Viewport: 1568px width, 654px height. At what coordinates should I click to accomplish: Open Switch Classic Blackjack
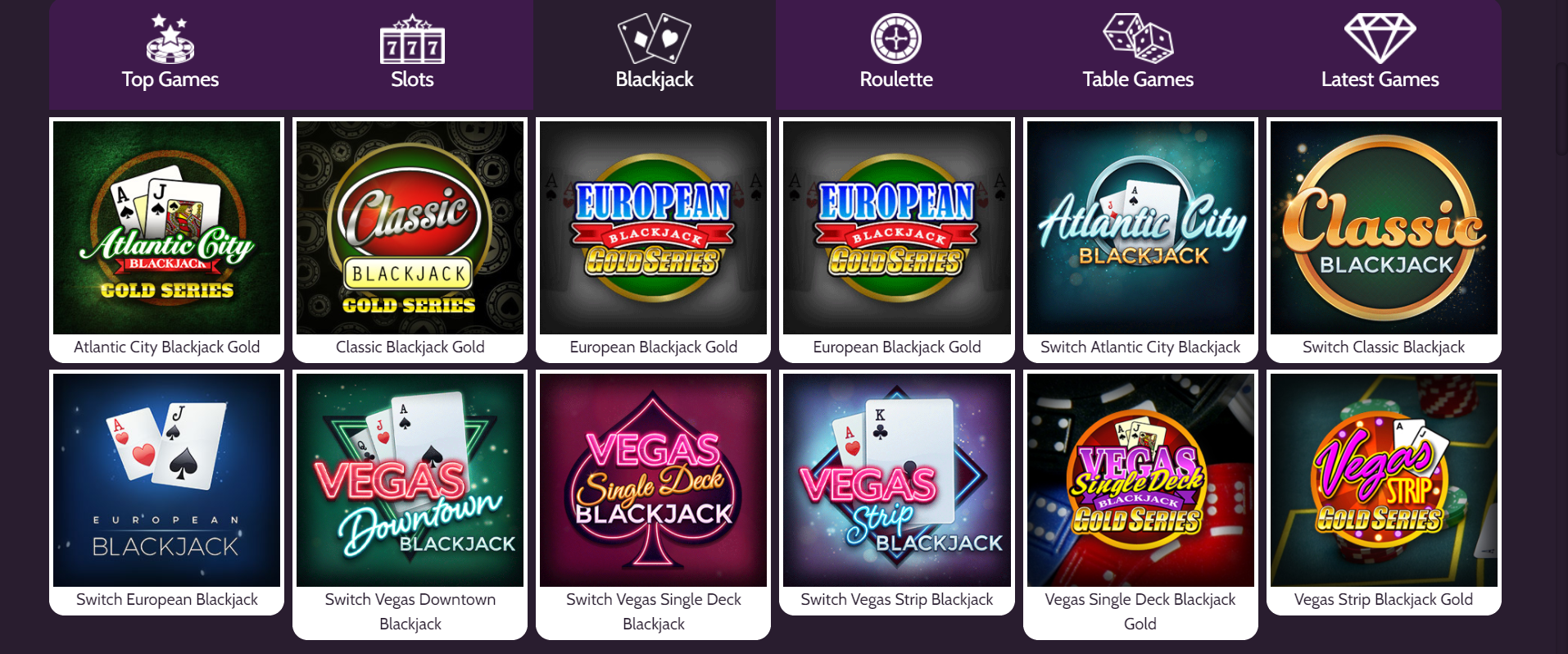1382,229
